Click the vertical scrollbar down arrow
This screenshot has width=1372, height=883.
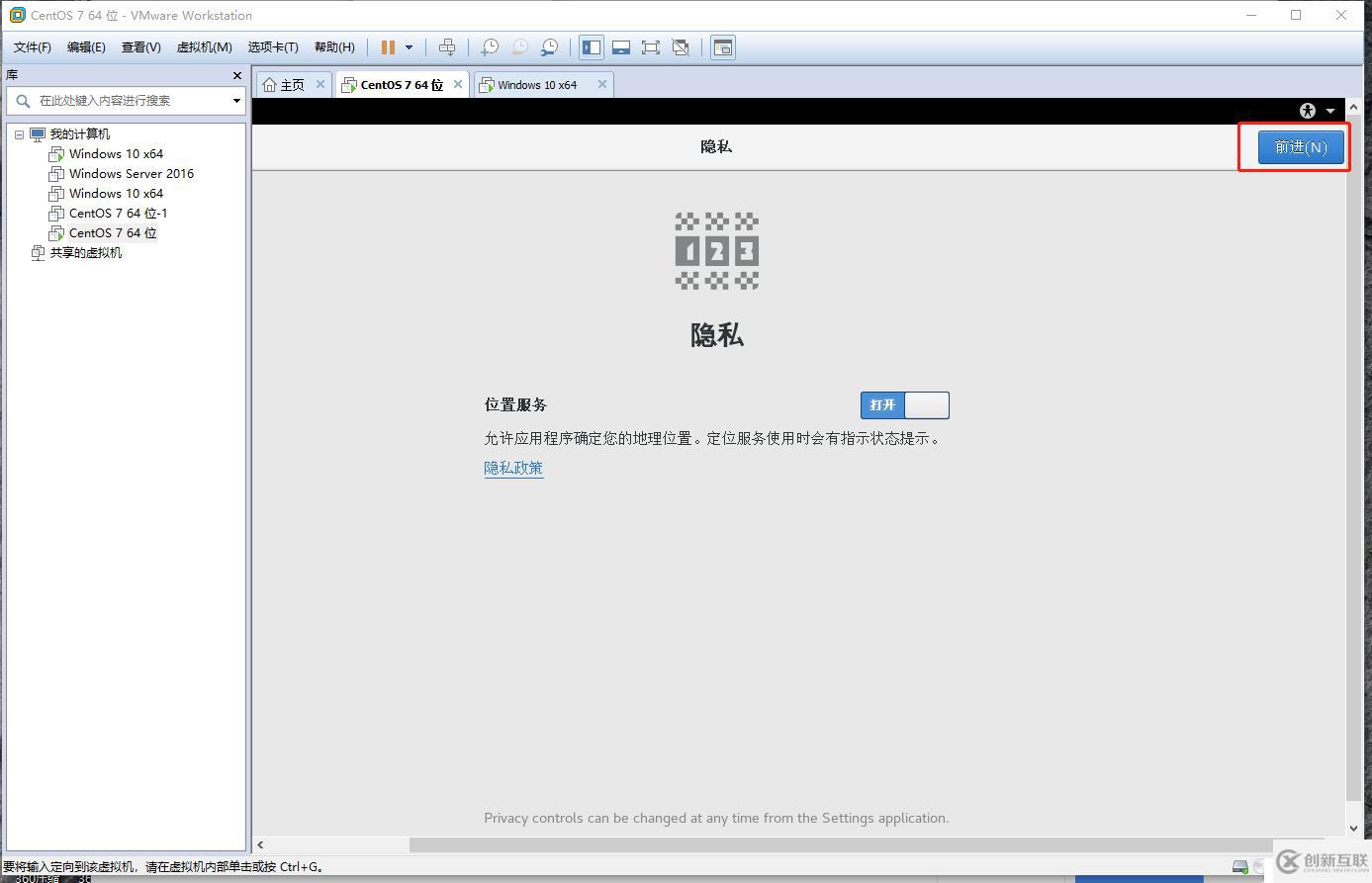click(1354, 829)
